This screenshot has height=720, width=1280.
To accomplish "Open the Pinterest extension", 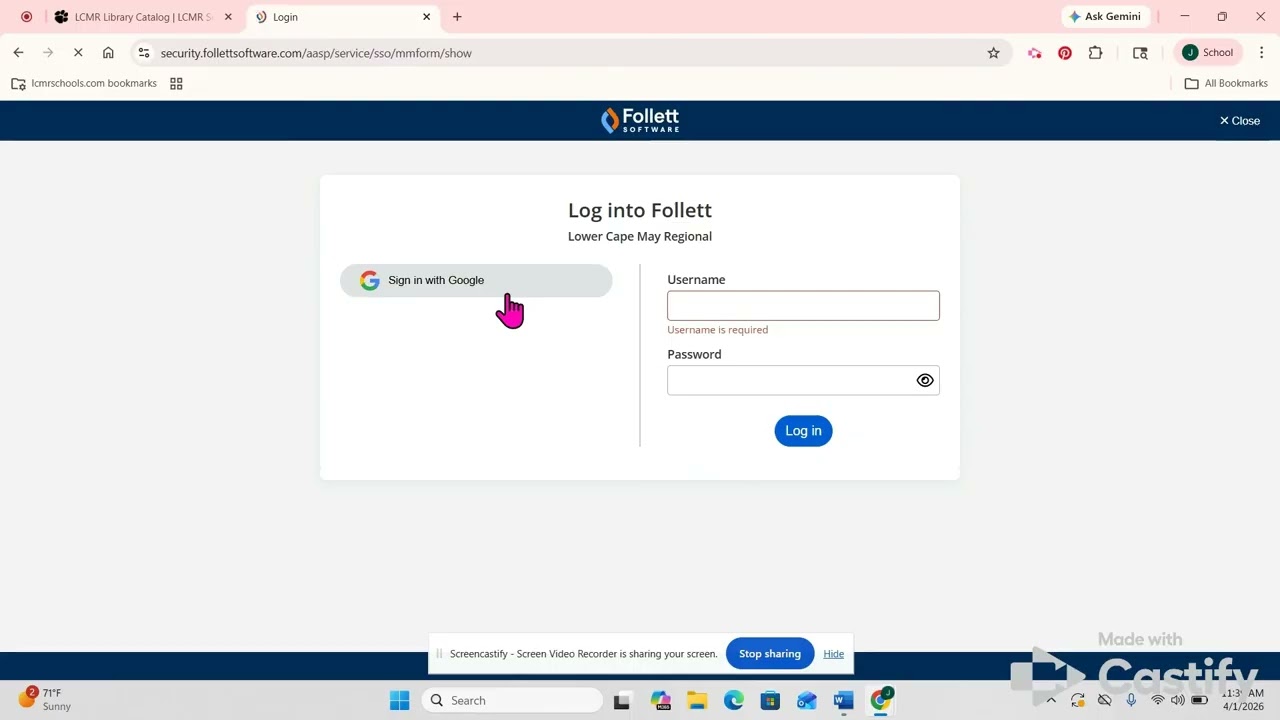I will coord(1065,53).
